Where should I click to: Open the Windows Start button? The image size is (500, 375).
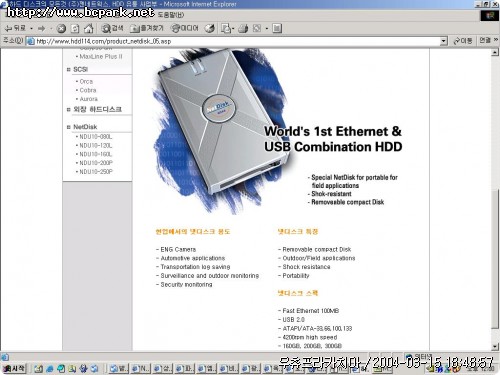click(14, 368)
